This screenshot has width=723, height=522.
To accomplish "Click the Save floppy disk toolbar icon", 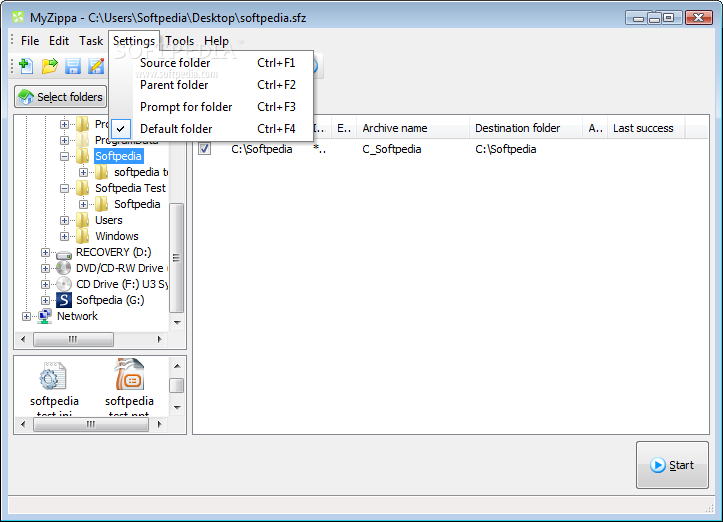I will click(x=73, y=66).
